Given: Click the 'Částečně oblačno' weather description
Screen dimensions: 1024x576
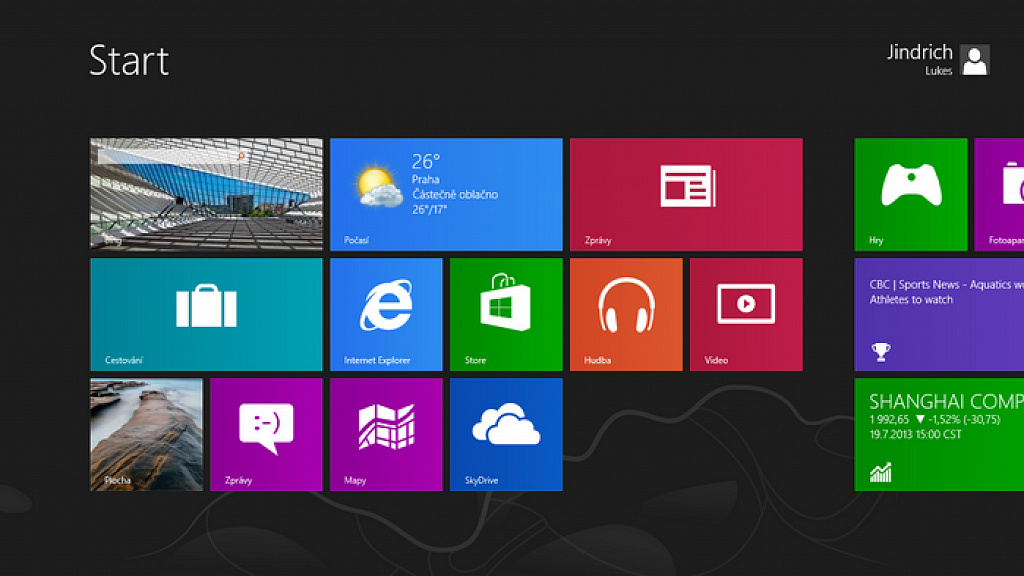Looking at the screenshot, I should [x=455, y=195].
